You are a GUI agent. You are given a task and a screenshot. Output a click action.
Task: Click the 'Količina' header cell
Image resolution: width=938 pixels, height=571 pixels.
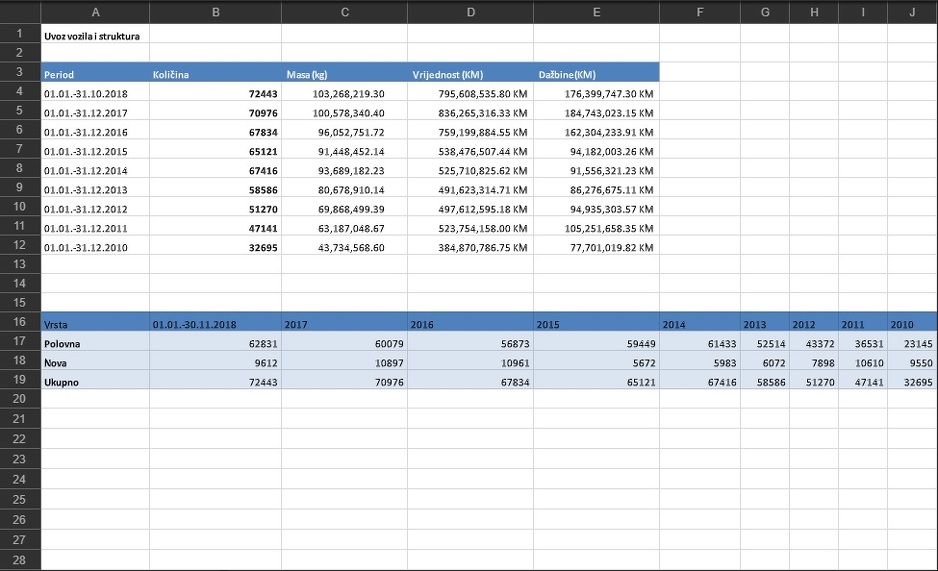coord(214,74)
